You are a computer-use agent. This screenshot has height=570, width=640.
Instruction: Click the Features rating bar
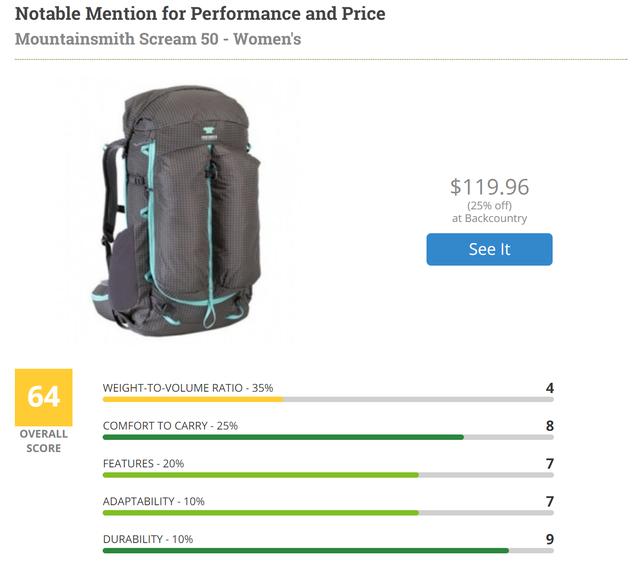328,474
